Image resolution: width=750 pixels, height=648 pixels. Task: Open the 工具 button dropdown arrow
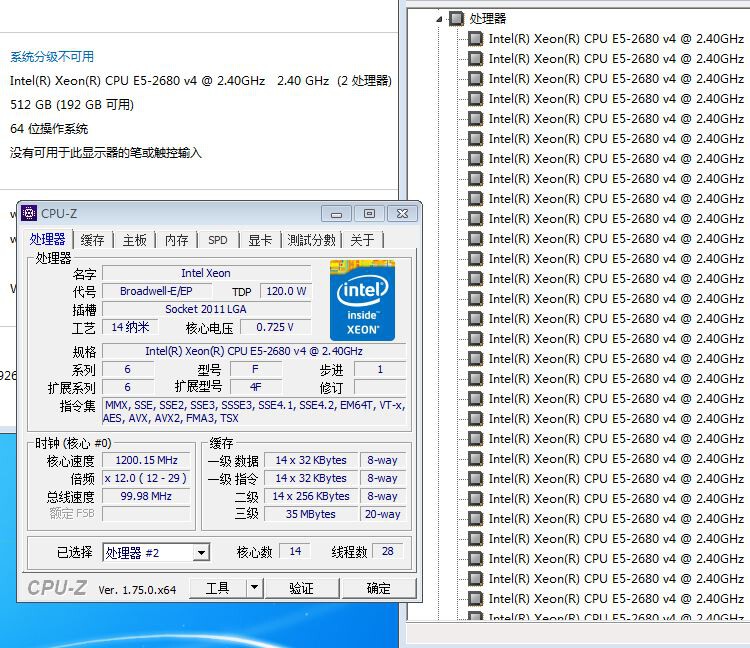click(x=254, y=587)
